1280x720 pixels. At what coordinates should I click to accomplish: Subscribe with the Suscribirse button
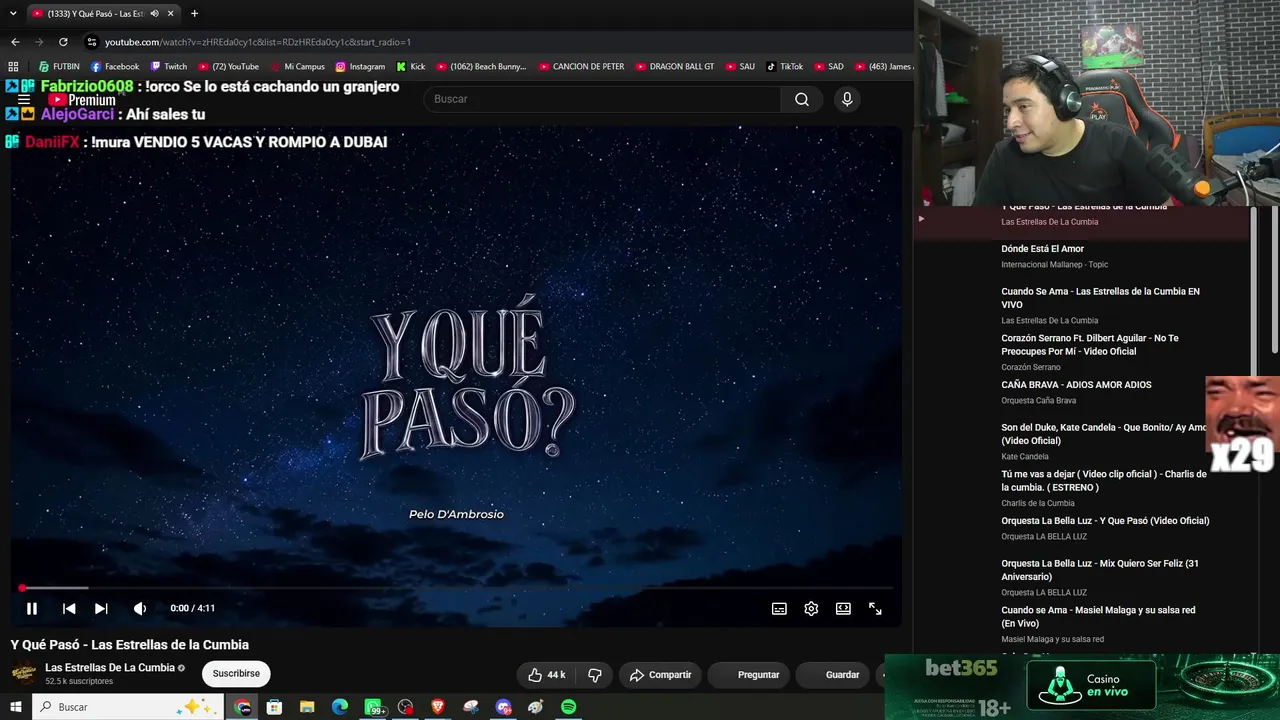(x=236, y=674)
